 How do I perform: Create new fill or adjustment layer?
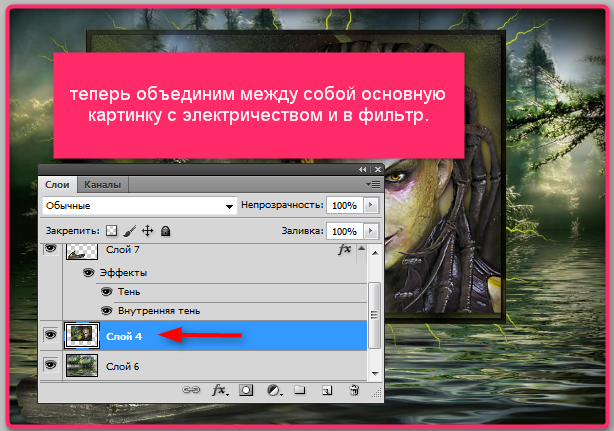[x=274, y=390]
